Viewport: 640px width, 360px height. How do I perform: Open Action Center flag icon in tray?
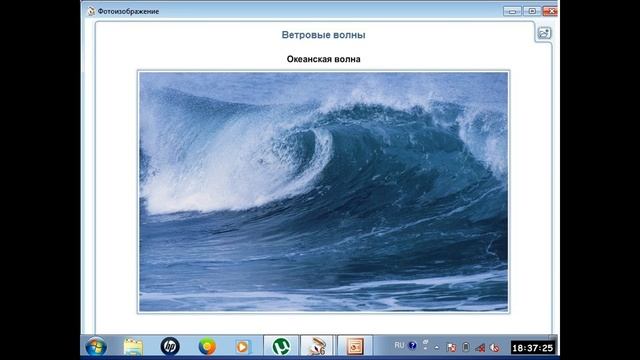point(451,347)
